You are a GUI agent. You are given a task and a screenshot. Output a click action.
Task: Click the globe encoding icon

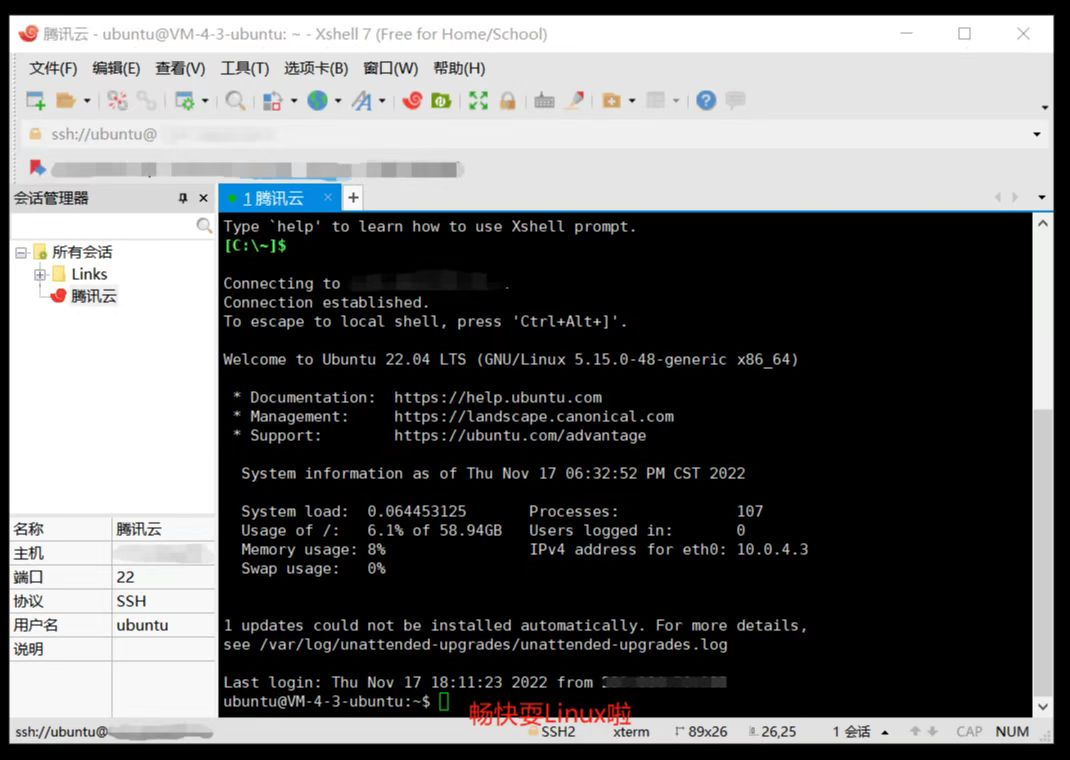(x=317, y=101)
